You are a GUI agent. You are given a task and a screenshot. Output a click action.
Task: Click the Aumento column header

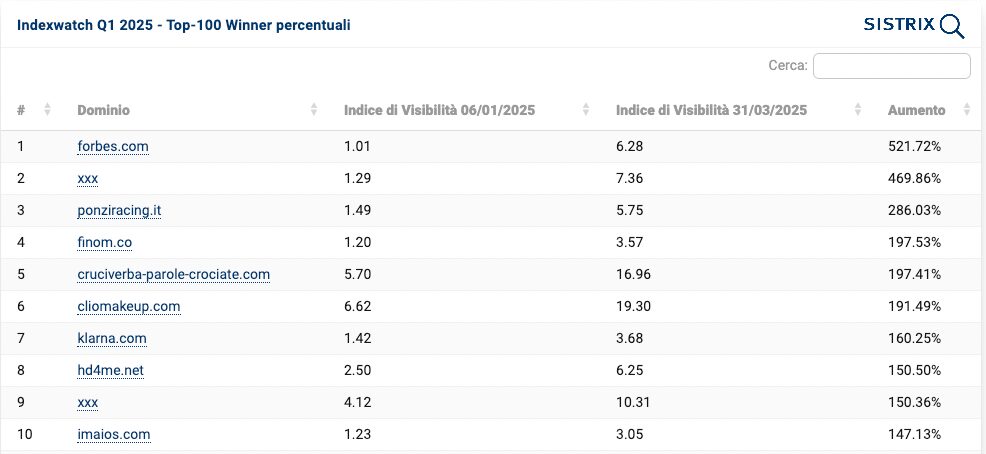pyautogui.click(x=916, y=110)
